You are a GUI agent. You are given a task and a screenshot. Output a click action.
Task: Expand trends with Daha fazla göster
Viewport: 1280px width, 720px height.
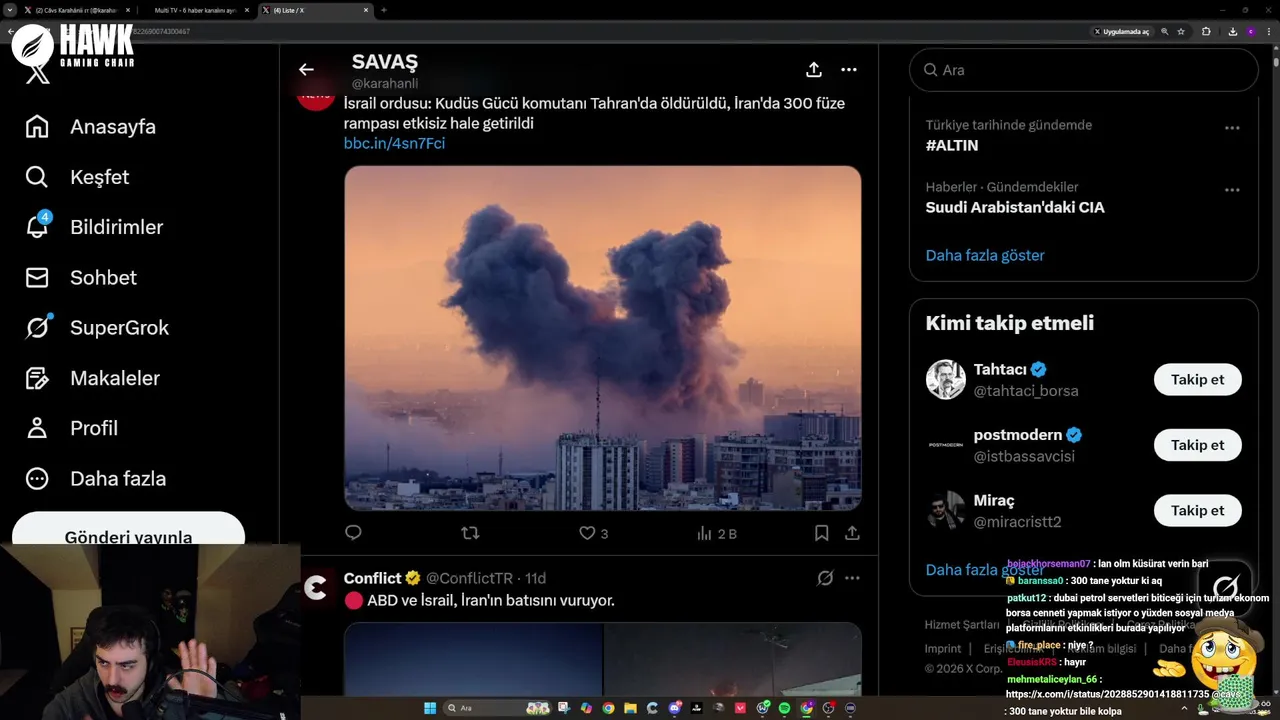985,255
